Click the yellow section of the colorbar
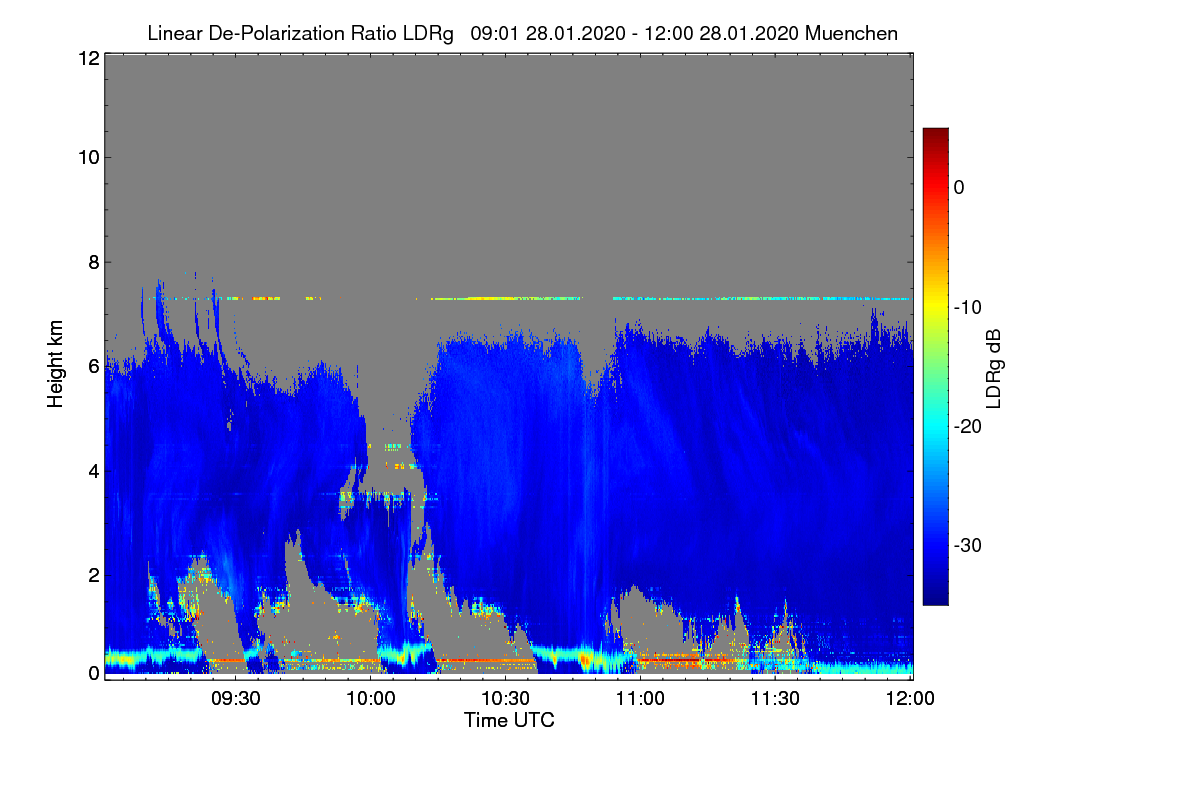Screen dimensions: 1200x800 click(x=935, y=306)
